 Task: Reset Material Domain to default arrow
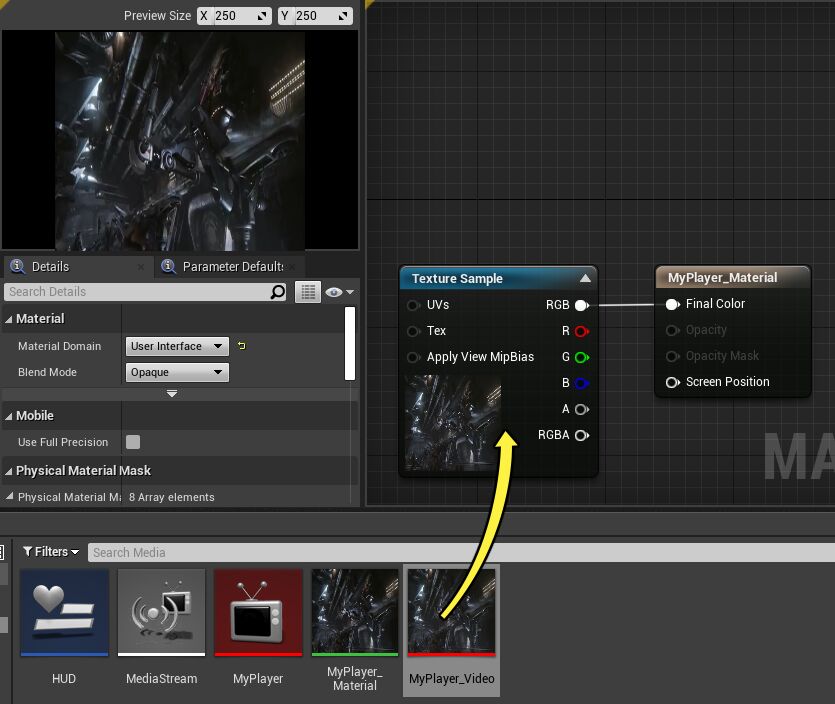point(242,346)
